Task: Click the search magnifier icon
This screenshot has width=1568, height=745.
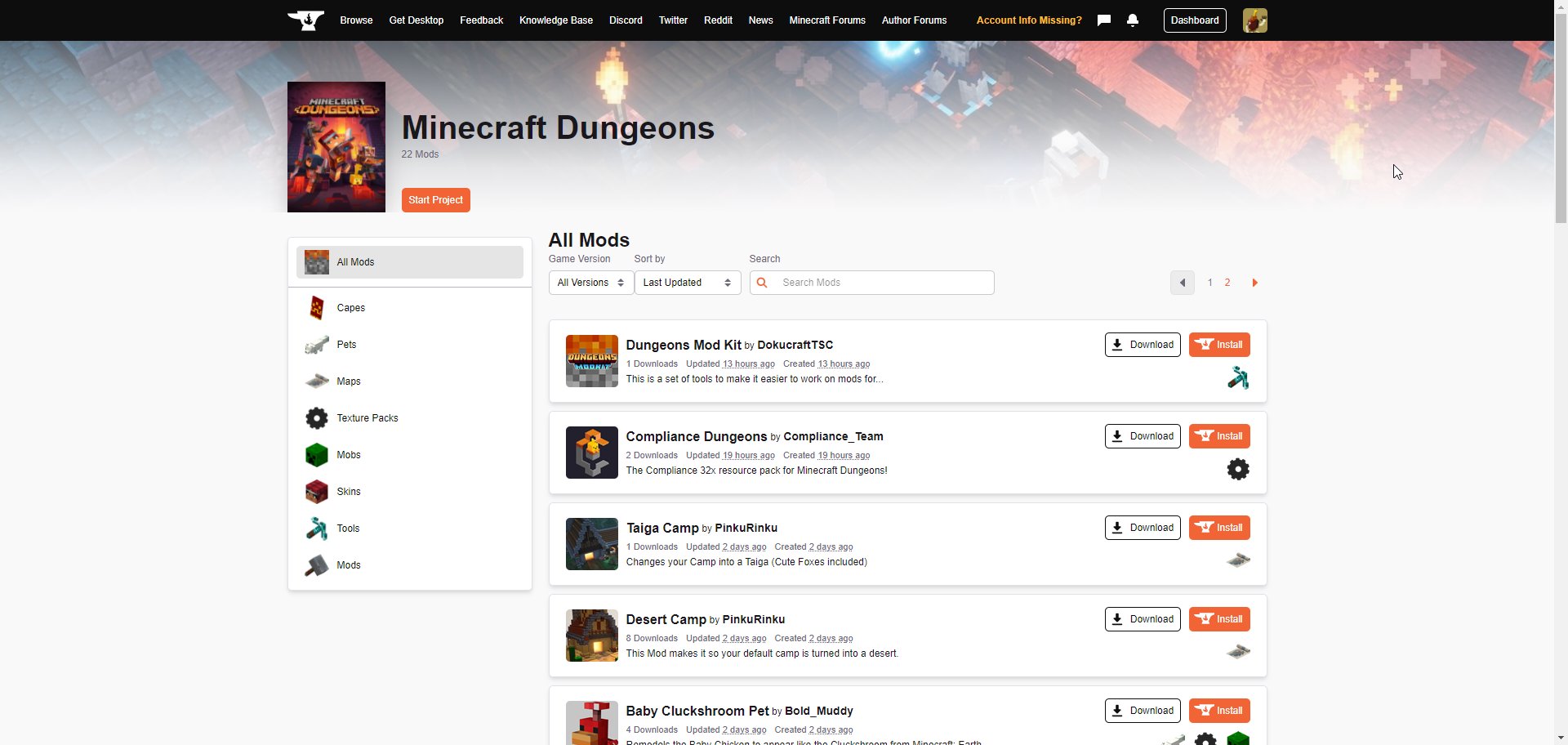Action: [x=762, y=283]
